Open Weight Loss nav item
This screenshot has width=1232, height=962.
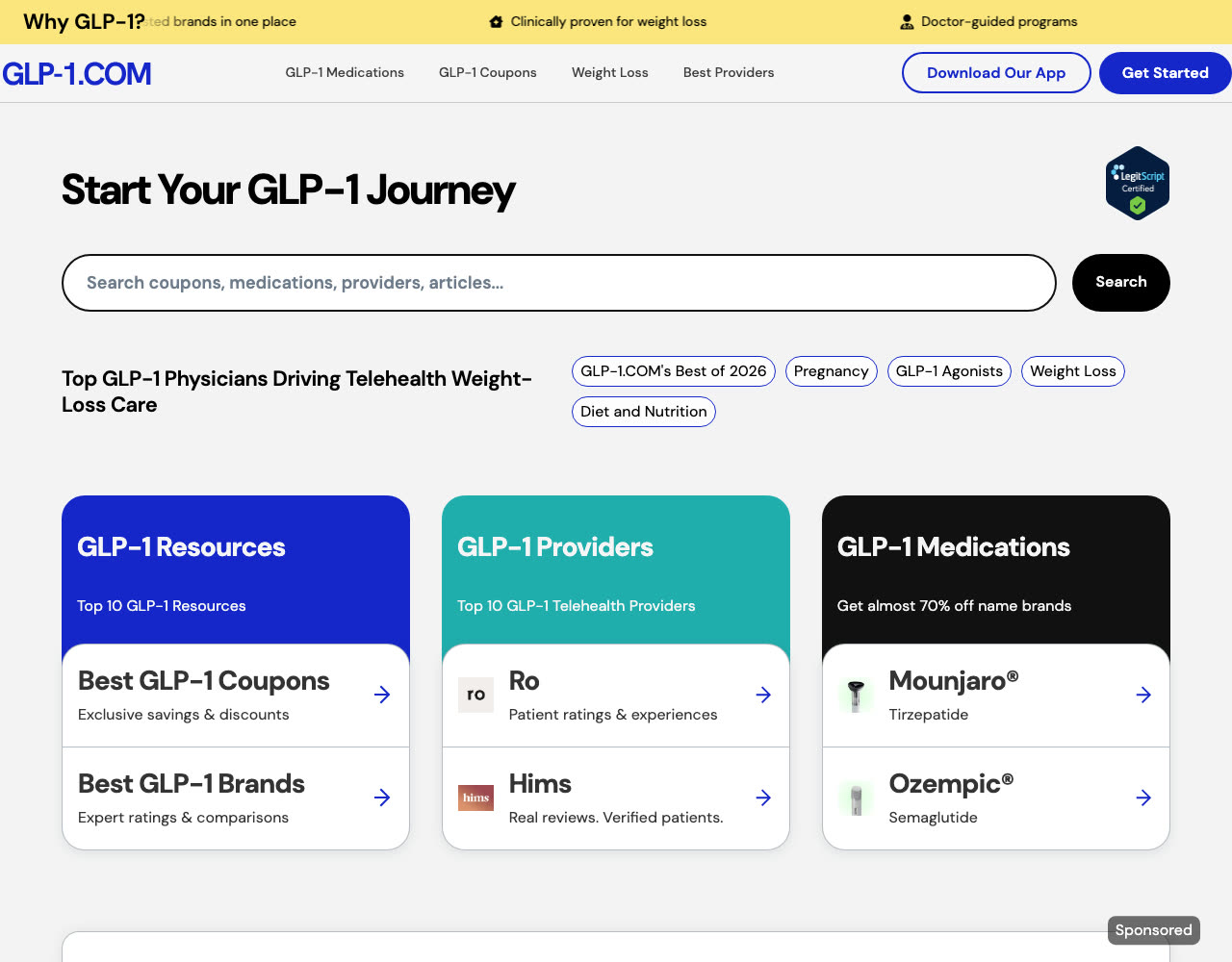(610, 72)
